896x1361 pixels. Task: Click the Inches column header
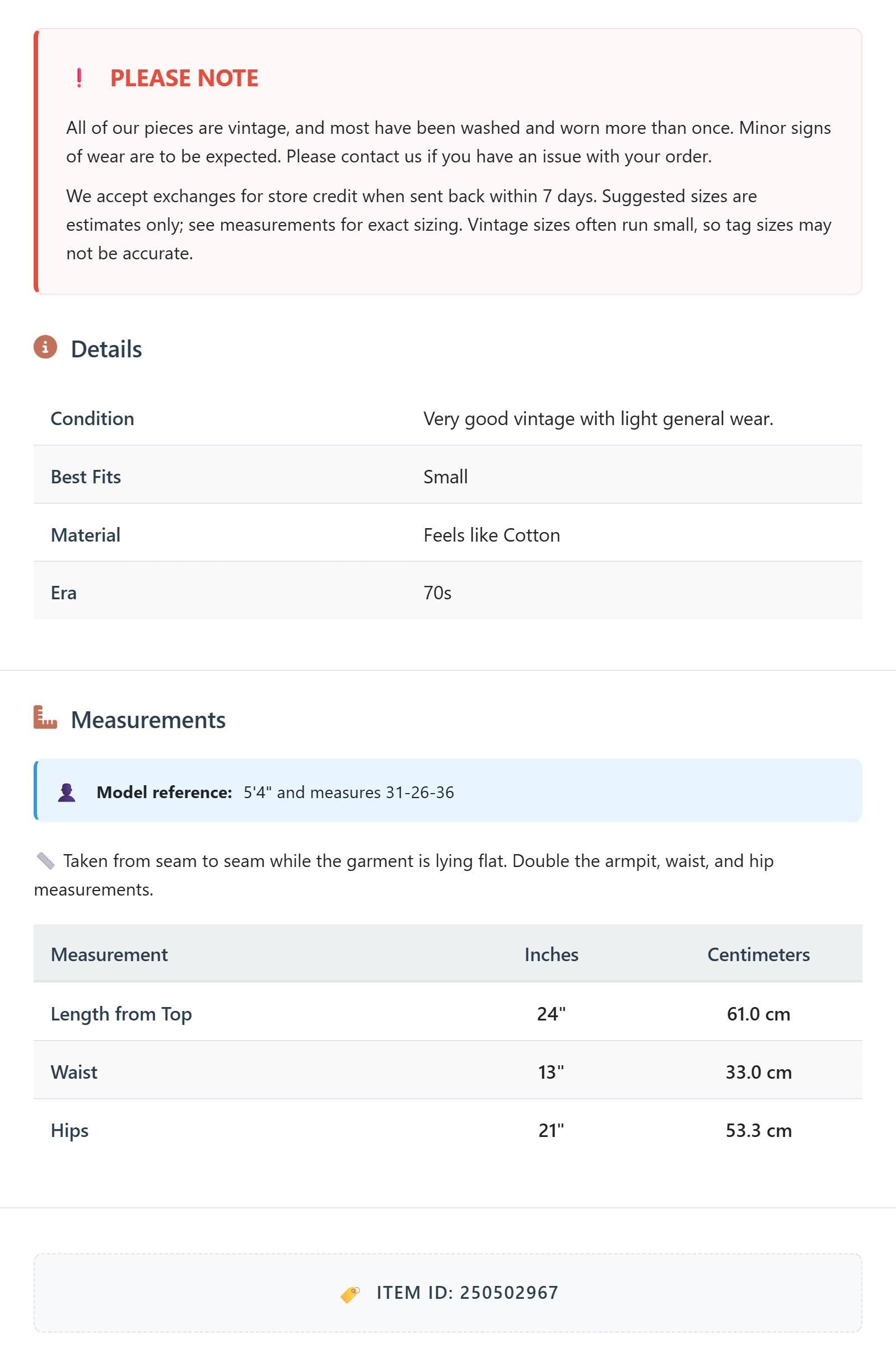click(x=551, y=954)
